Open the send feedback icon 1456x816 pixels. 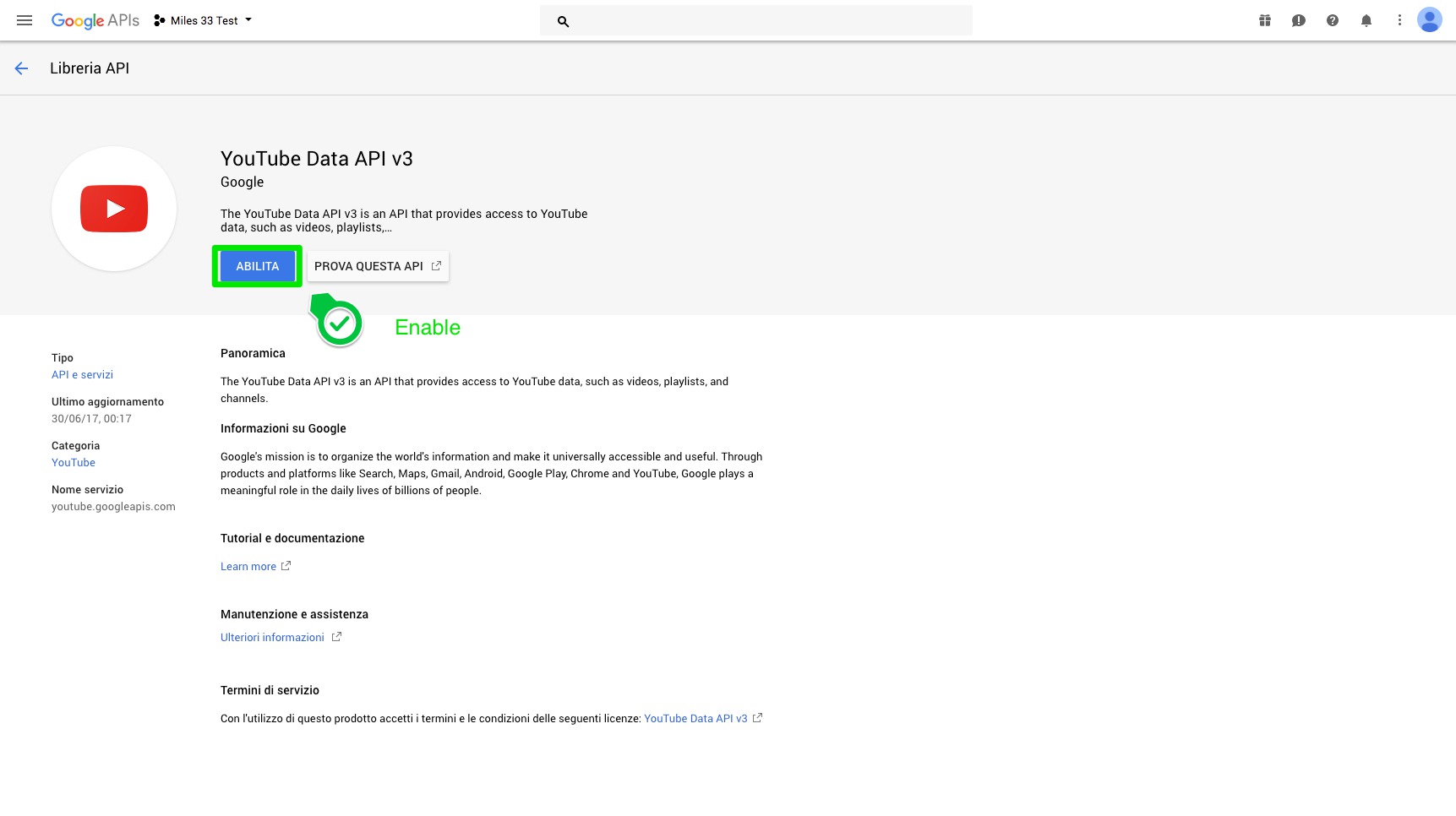(x=1298, y=20)
